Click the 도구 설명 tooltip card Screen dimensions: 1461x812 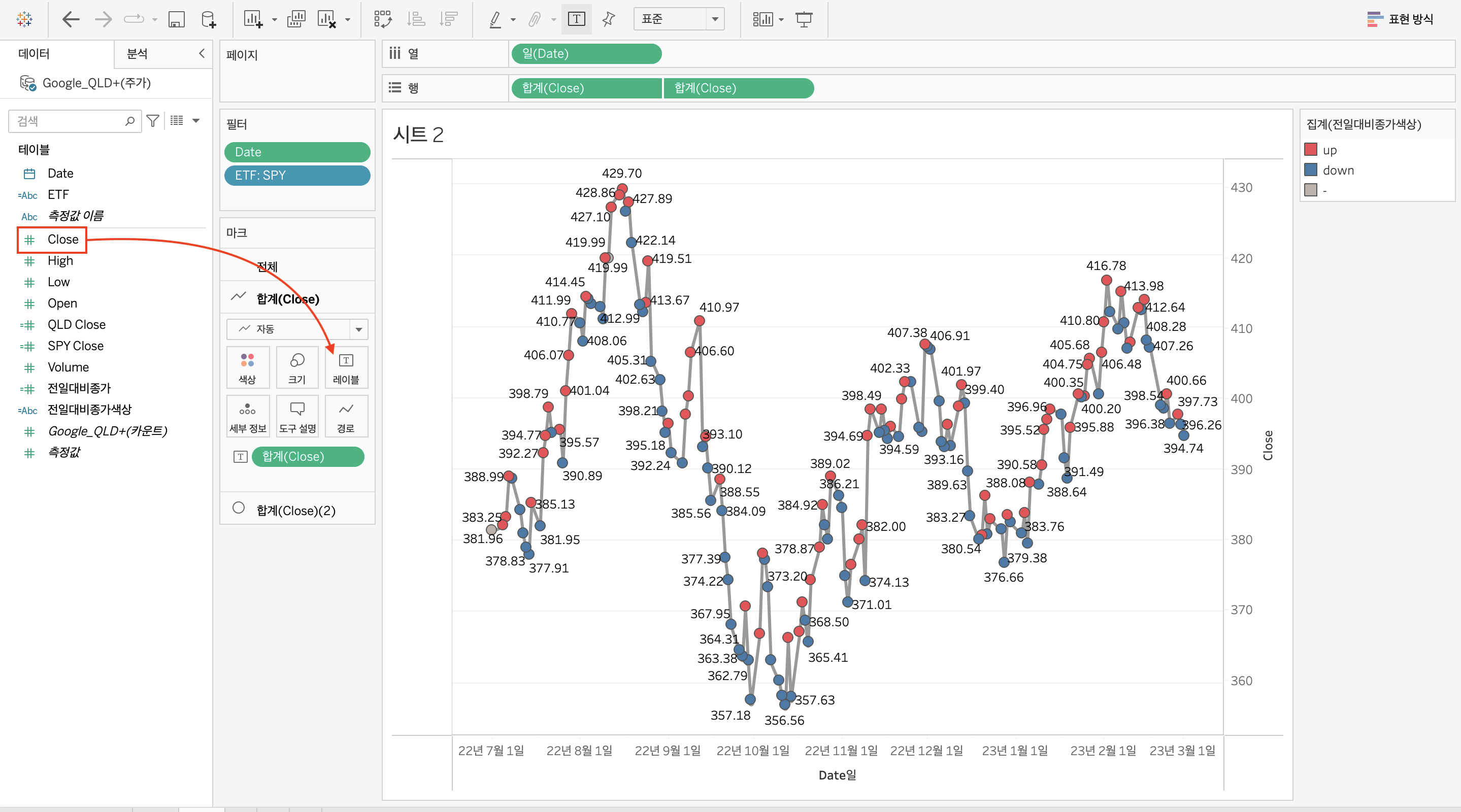(x=296, y=416)
